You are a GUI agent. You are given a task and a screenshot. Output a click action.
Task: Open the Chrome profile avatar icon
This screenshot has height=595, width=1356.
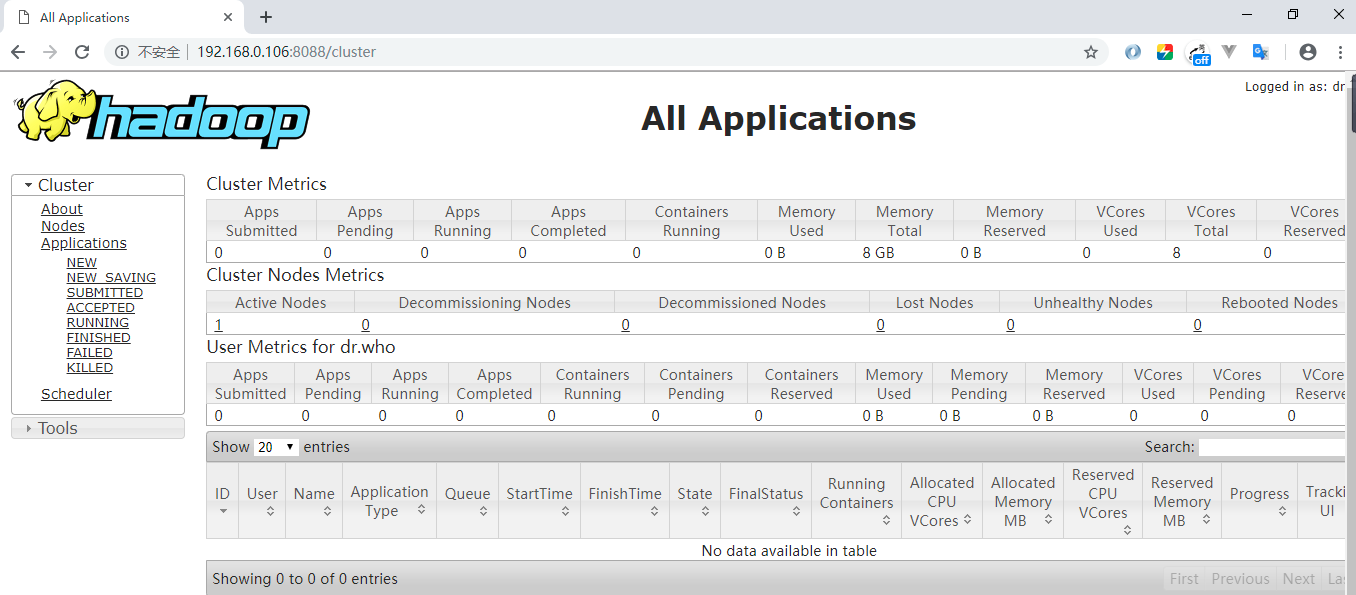pos(1307,52)
